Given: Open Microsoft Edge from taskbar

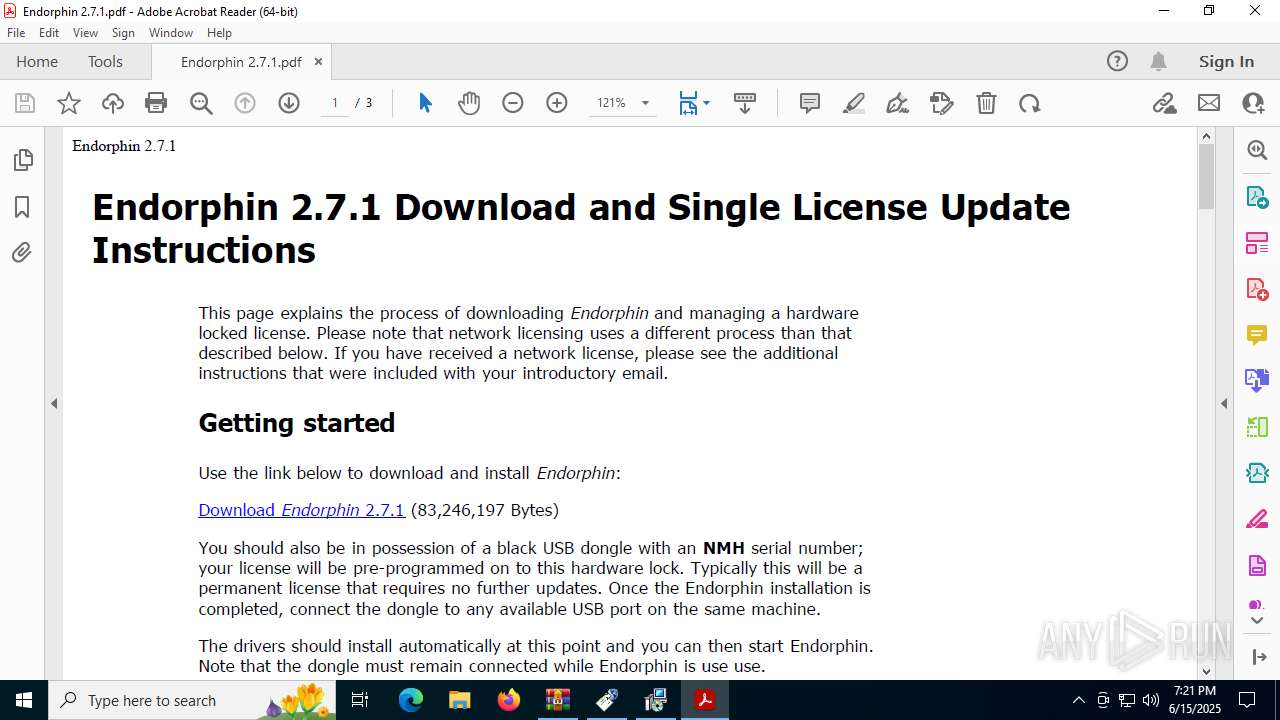Looking at the screenshot, I should (411, 700).
